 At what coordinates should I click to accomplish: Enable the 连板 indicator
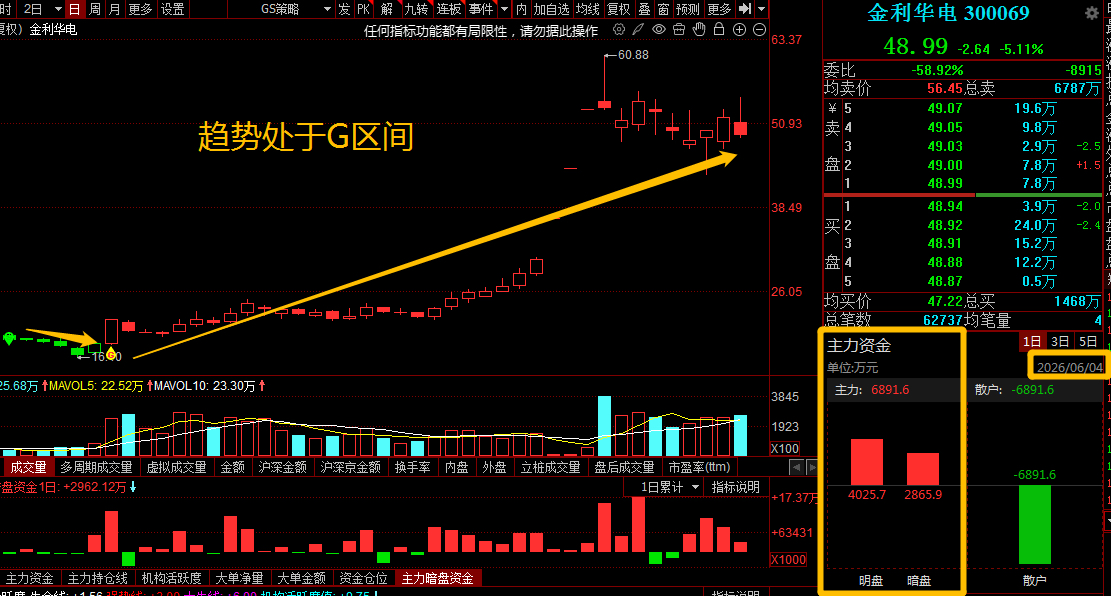[449, 9]
